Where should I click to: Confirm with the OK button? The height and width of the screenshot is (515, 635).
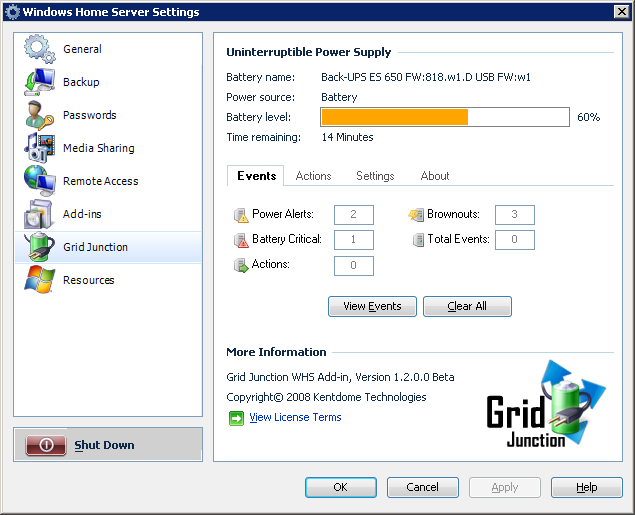pos(341,487)
